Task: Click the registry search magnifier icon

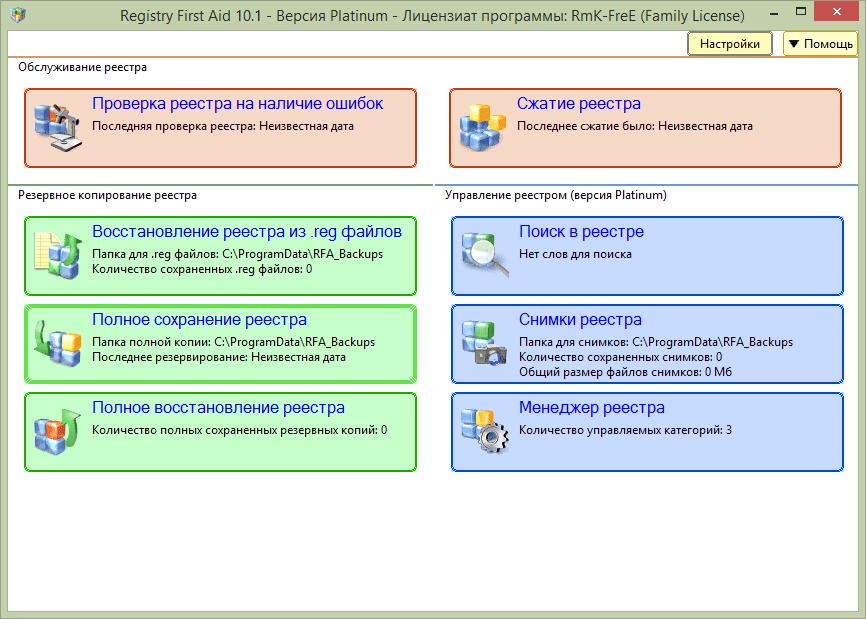Action: point(484,255)
